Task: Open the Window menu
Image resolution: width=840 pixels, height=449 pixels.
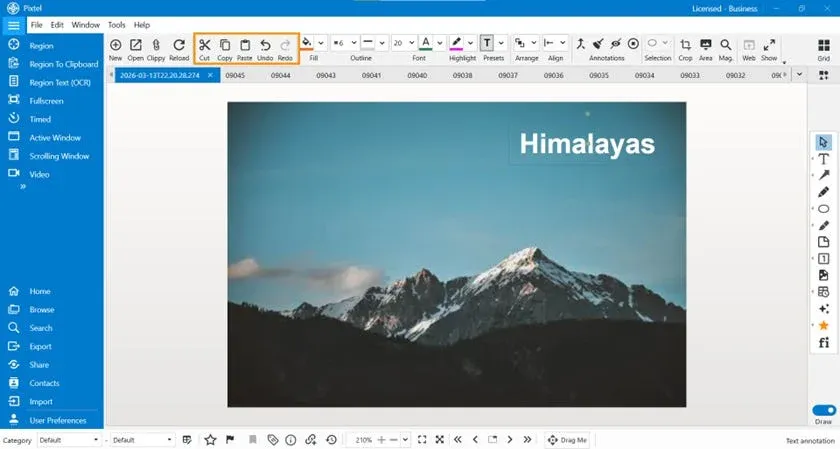Action: click(x=86, y=25)
